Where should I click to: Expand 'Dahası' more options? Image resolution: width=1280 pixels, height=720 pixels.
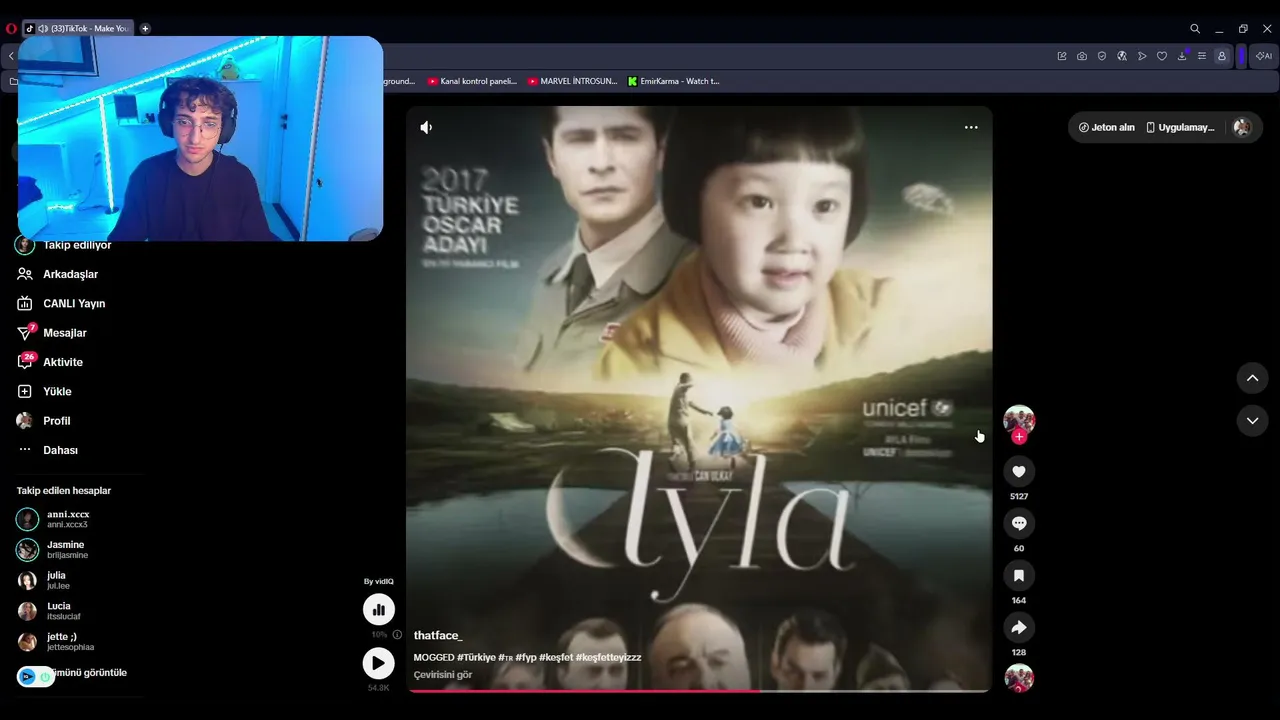(47, 450)
